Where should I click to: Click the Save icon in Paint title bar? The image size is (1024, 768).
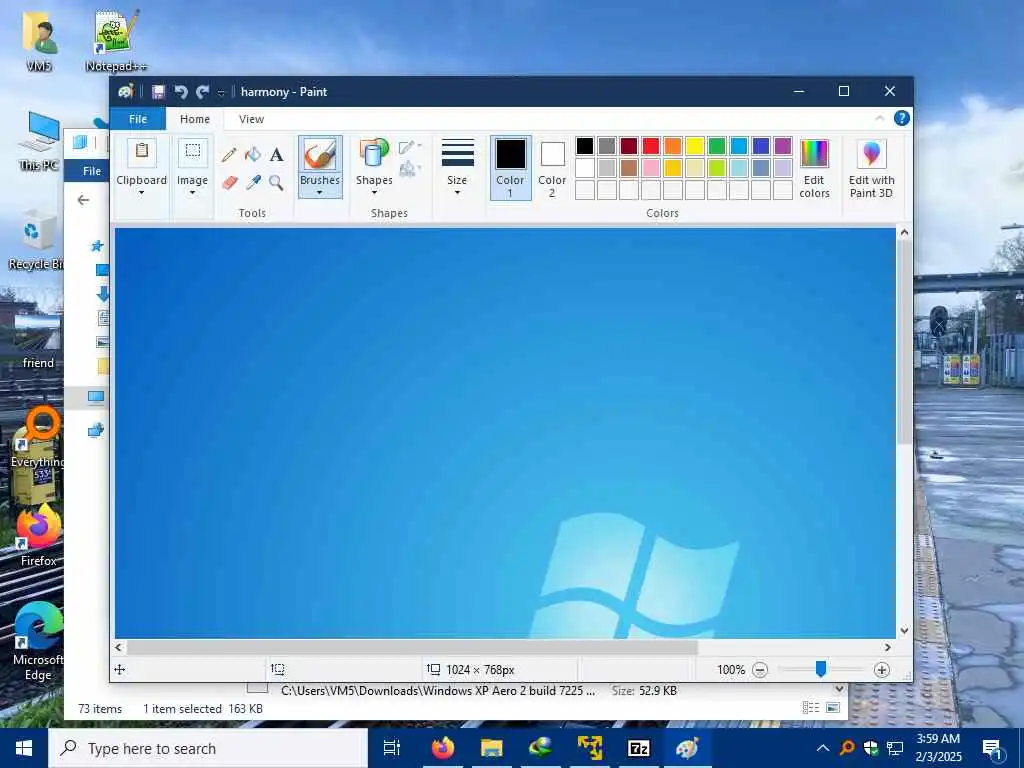point(158,92)
